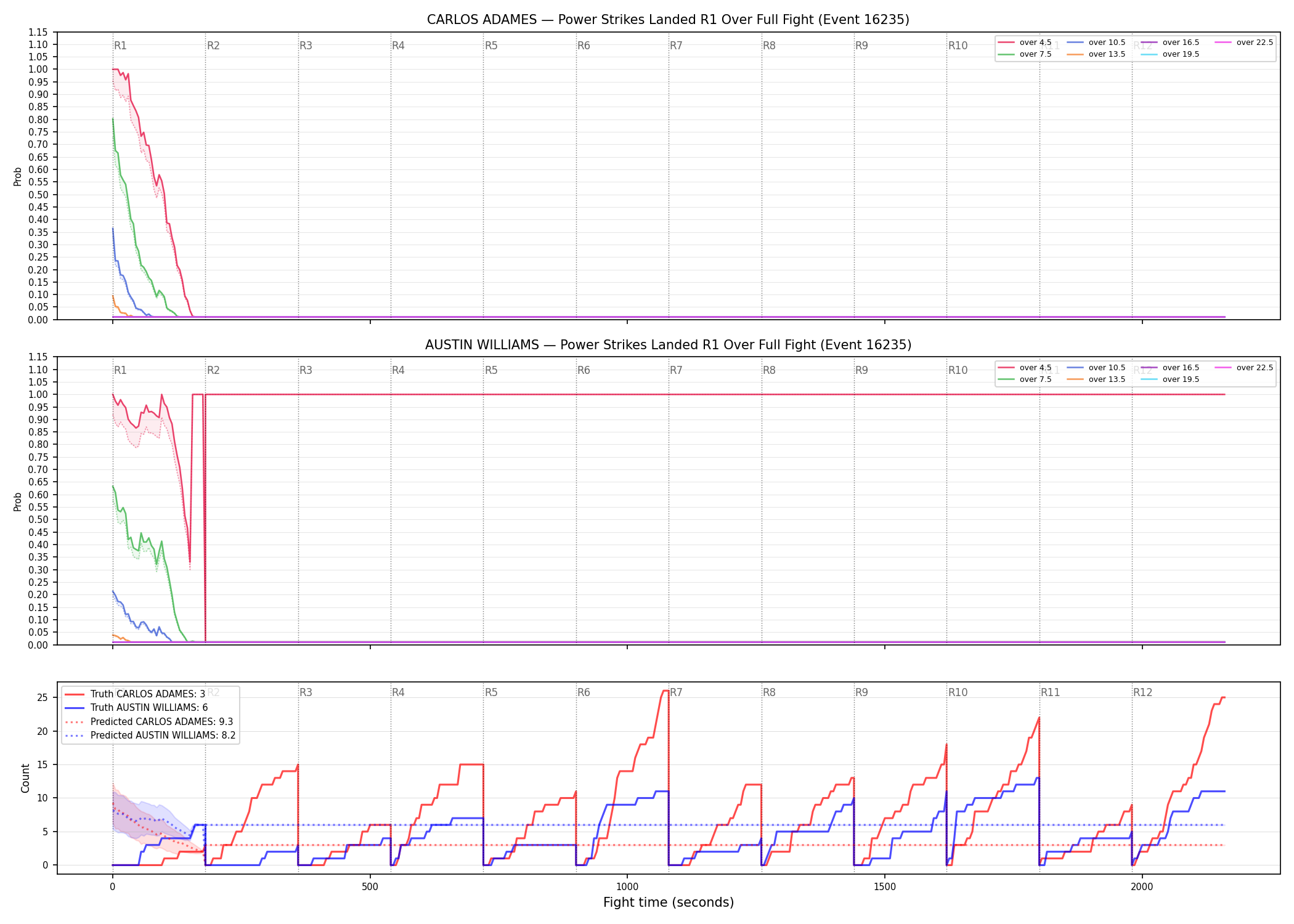Viewport: 1294px width, 924px height.
Task: Click the 'Count' y-axis label
Action: pos(25,778)
